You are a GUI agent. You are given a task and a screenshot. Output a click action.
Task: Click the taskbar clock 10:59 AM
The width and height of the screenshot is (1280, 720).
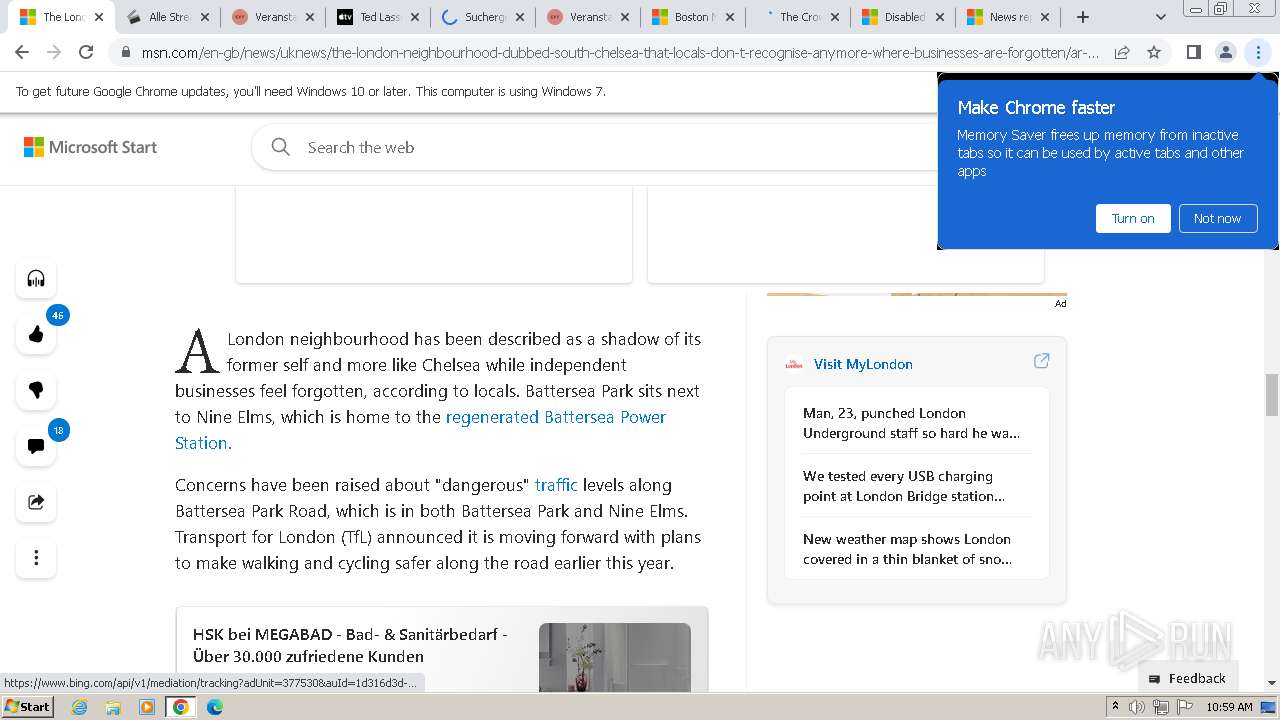pos(1229,707)
